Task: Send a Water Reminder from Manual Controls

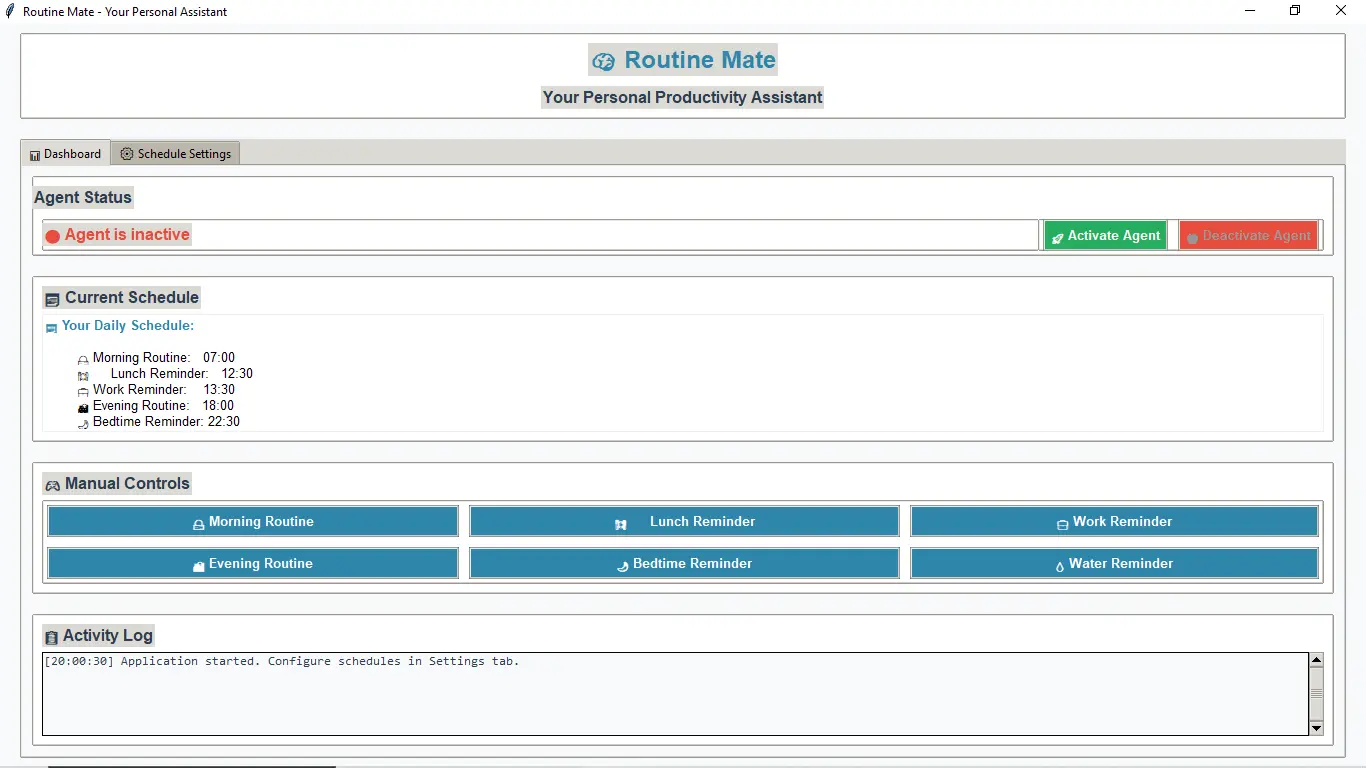Action: coord(1114,563)
